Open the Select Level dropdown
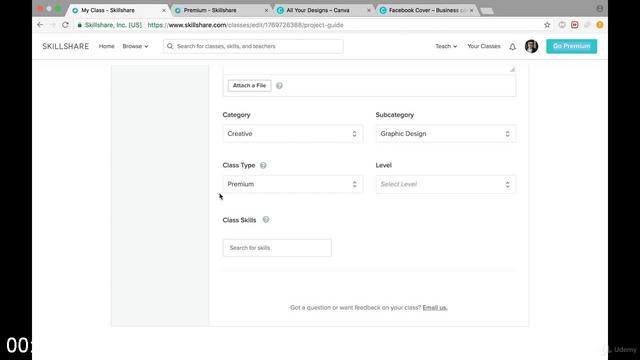Viewport: 640px width, 360px height. point(446,184)
